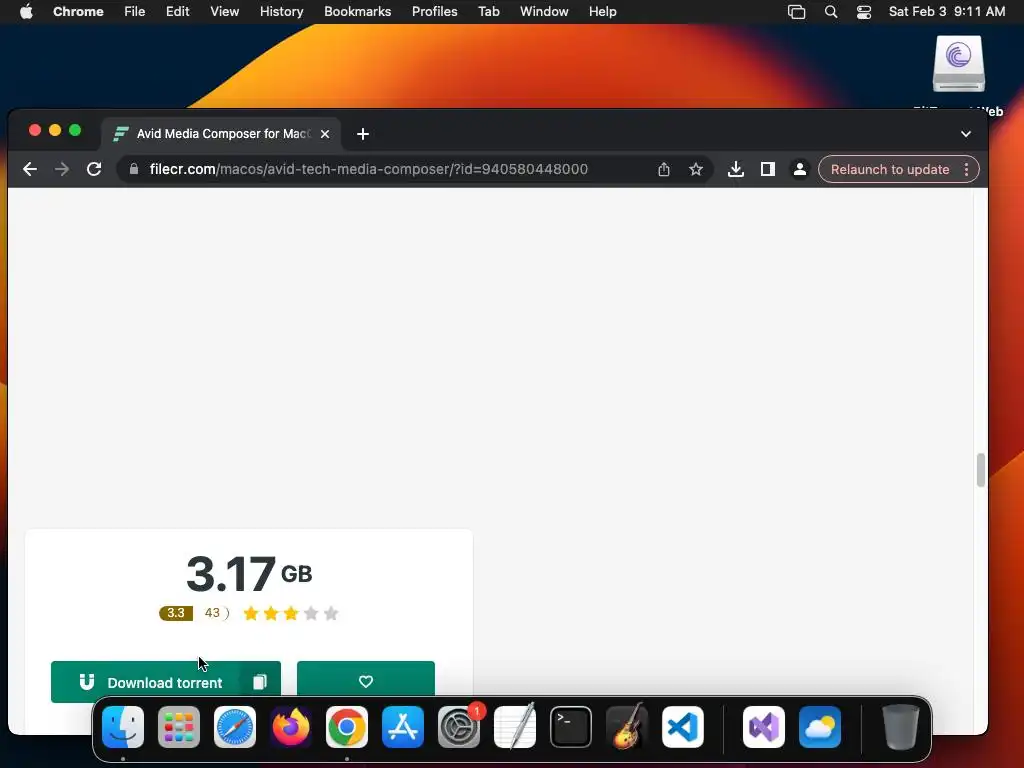Open Stage Manager icon in menu bar

pos(797,11)
